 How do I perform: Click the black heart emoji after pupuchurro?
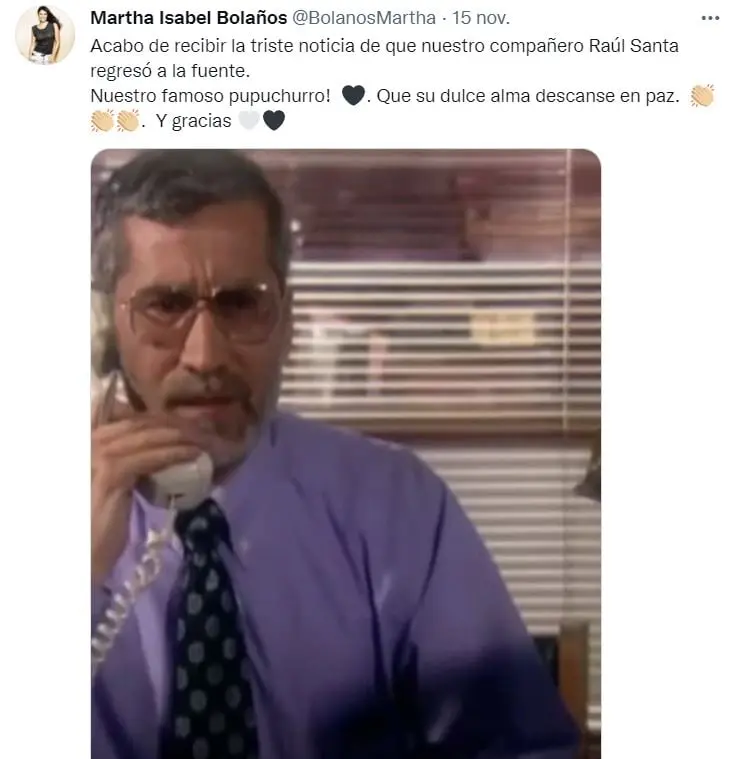[x=353, y=95]
